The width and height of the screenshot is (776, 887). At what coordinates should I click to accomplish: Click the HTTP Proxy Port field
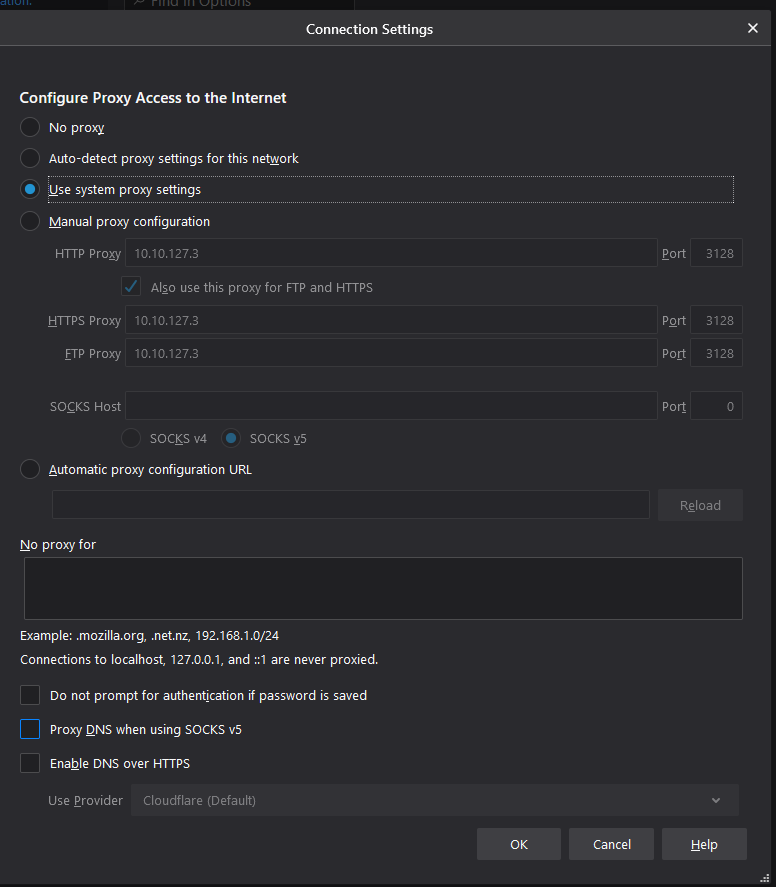[716, 254]
